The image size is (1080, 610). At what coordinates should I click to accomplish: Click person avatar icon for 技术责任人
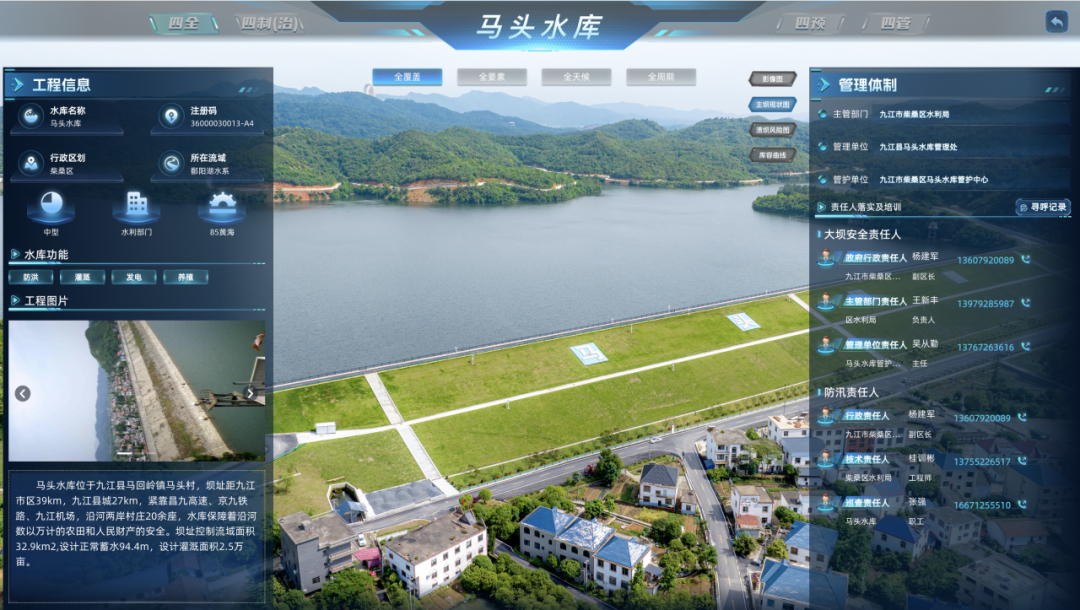[x=826, y=459]
